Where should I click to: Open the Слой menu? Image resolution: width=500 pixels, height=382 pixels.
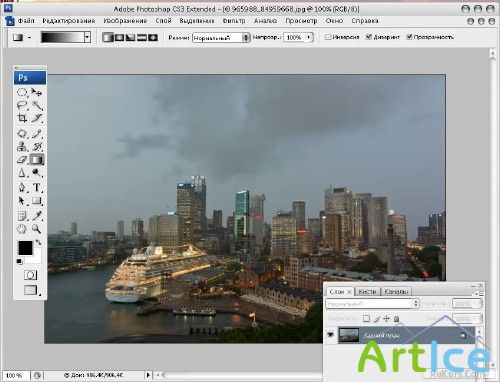(163, 21)
